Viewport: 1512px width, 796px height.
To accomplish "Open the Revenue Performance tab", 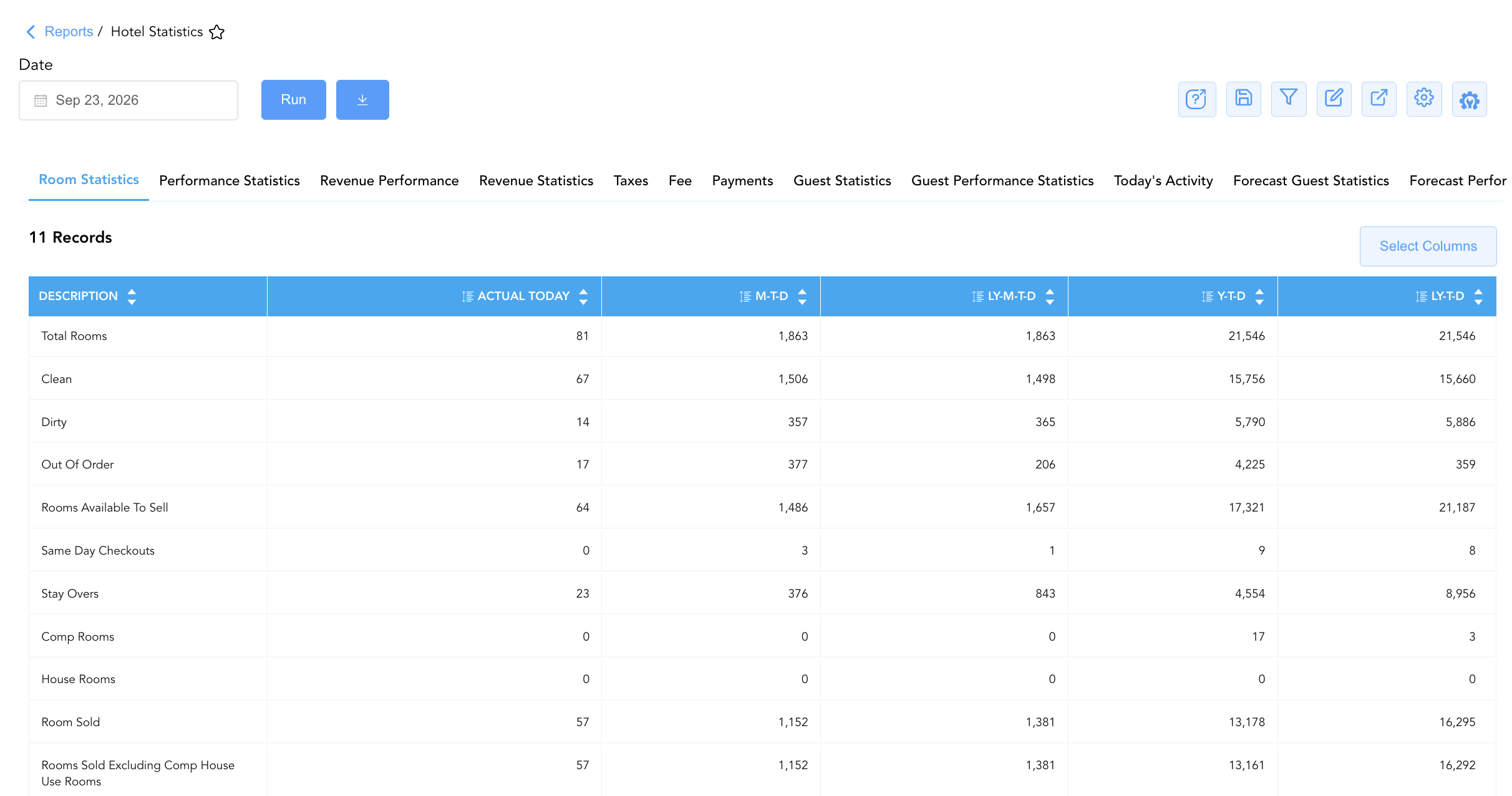I will (x=389, y=181).
